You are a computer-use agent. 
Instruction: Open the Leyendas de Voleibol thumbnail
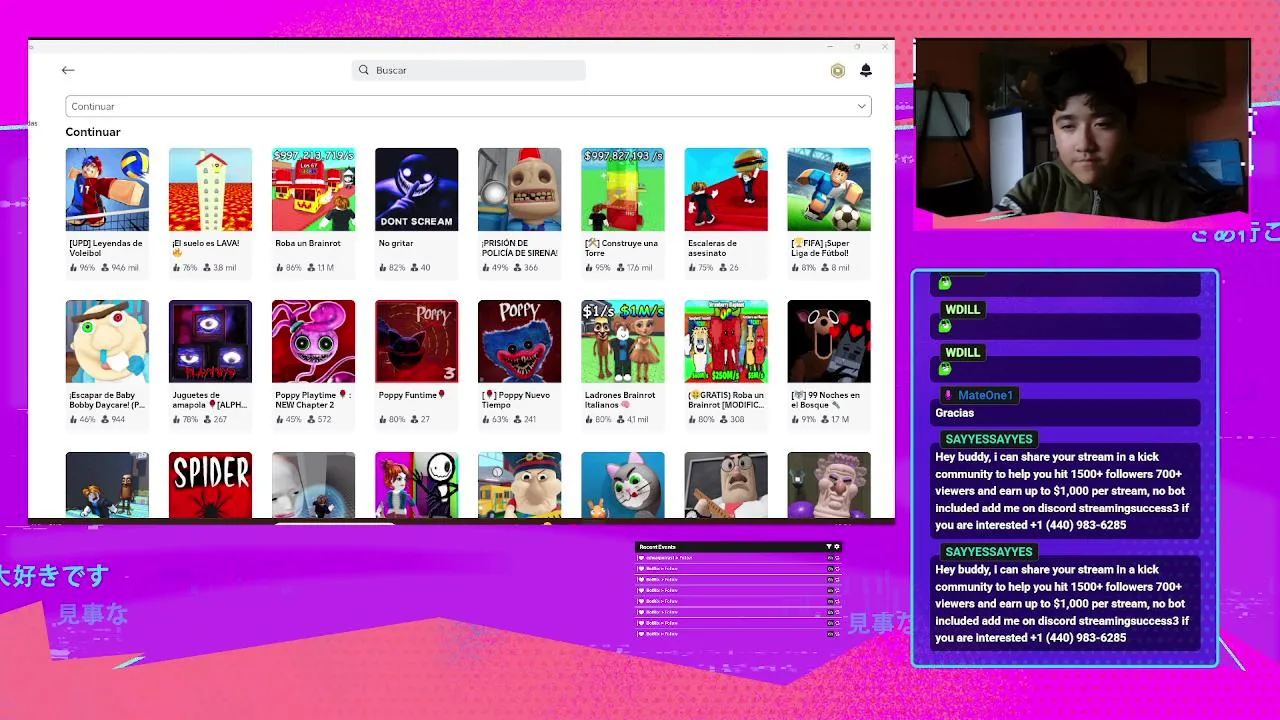[x=107, y=189]
